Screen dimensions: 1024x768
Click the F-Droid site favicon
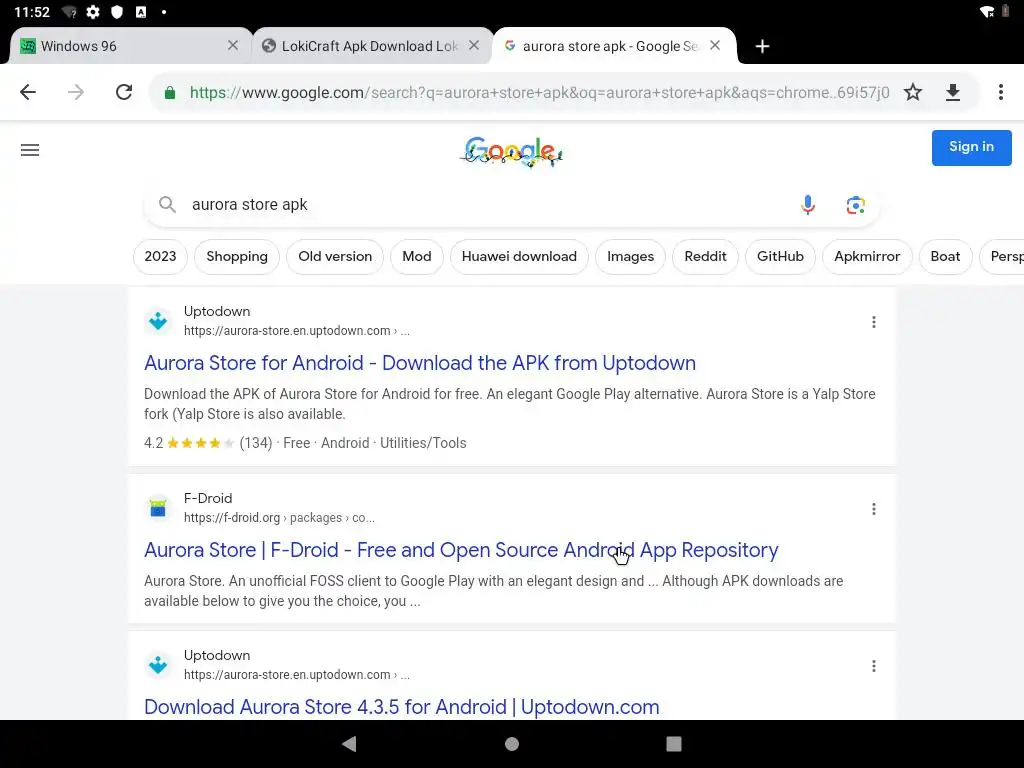click(x=158, y=507)
